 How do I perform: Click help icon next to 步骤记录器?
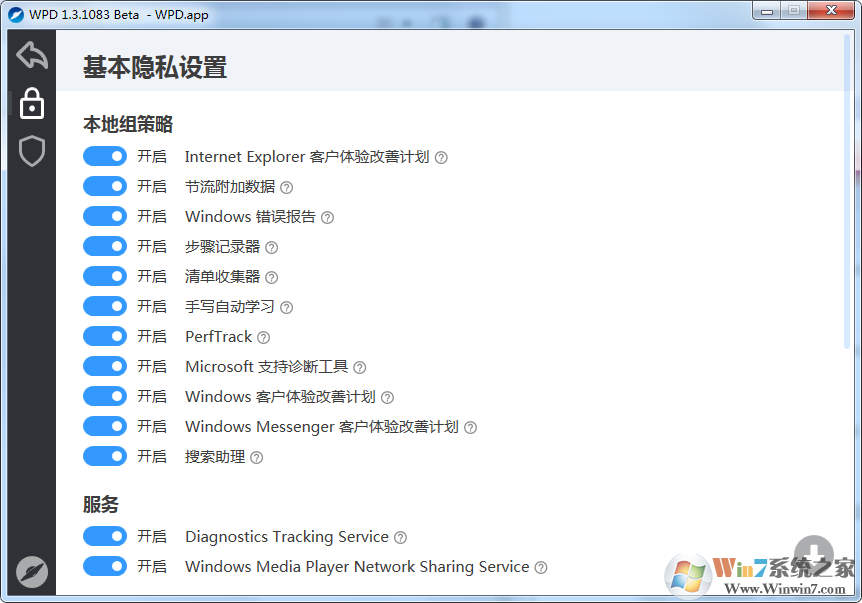pos(272,247)
